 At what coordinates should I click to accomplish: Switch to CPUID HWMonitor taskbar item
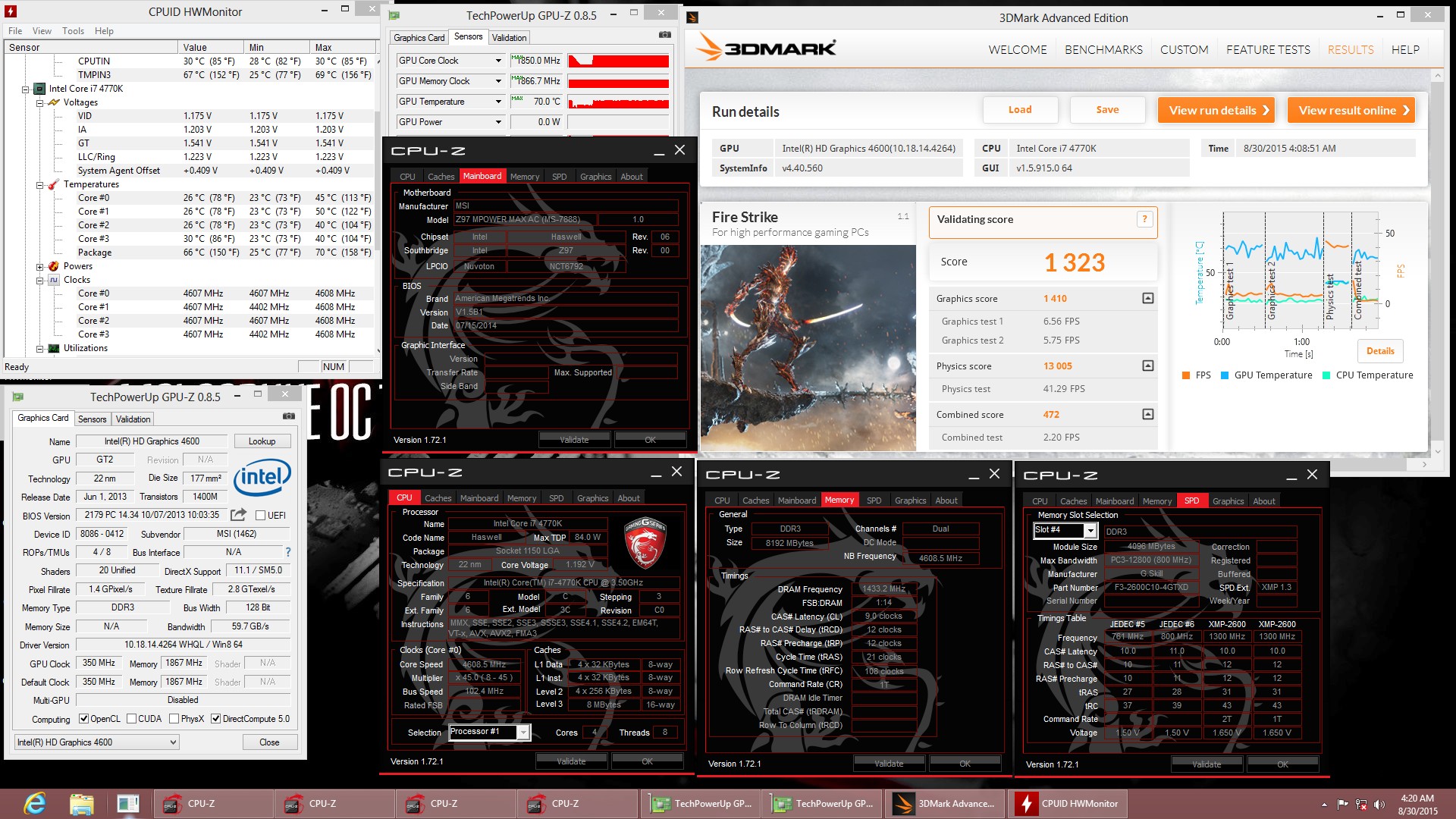(1068, 804)
